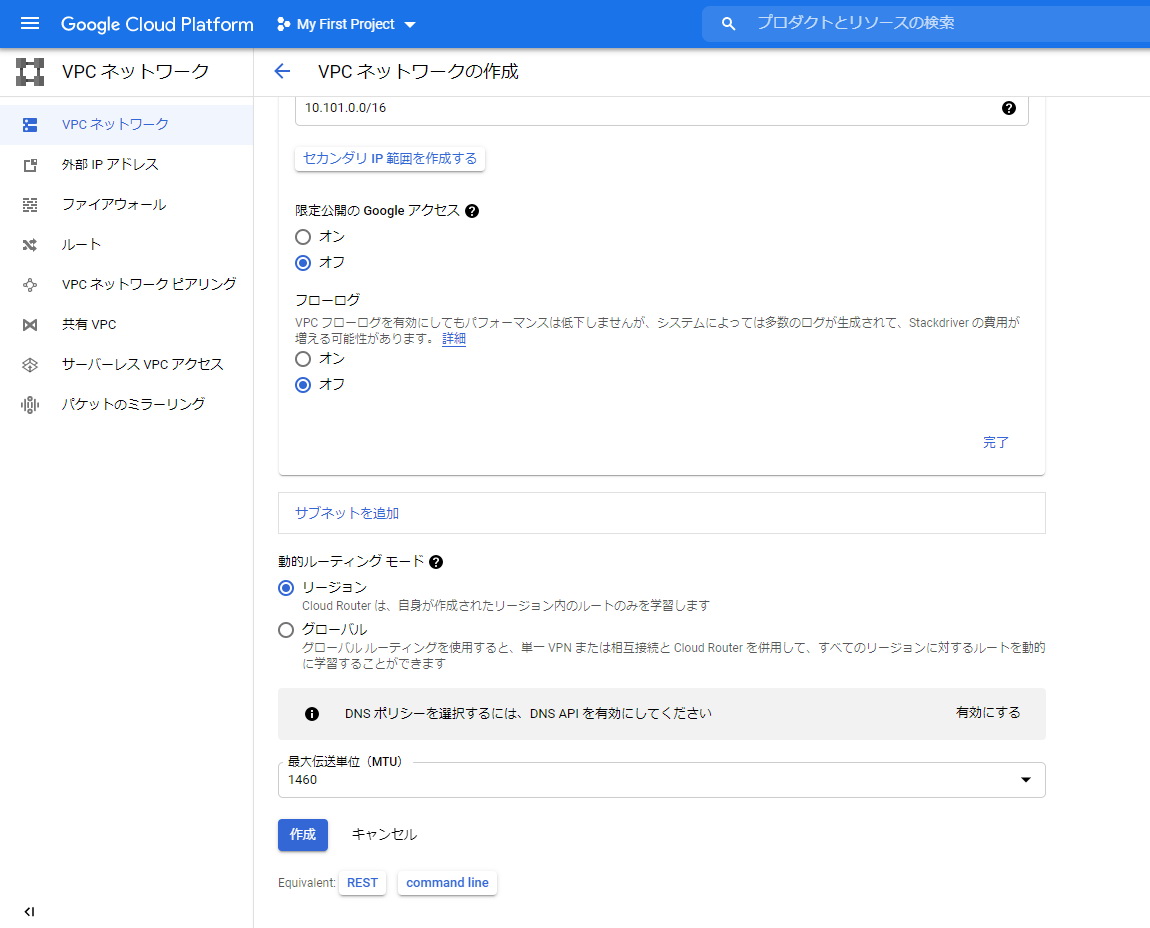
Task: Click 有効にする for DNS API
Action: coord(988,712)
